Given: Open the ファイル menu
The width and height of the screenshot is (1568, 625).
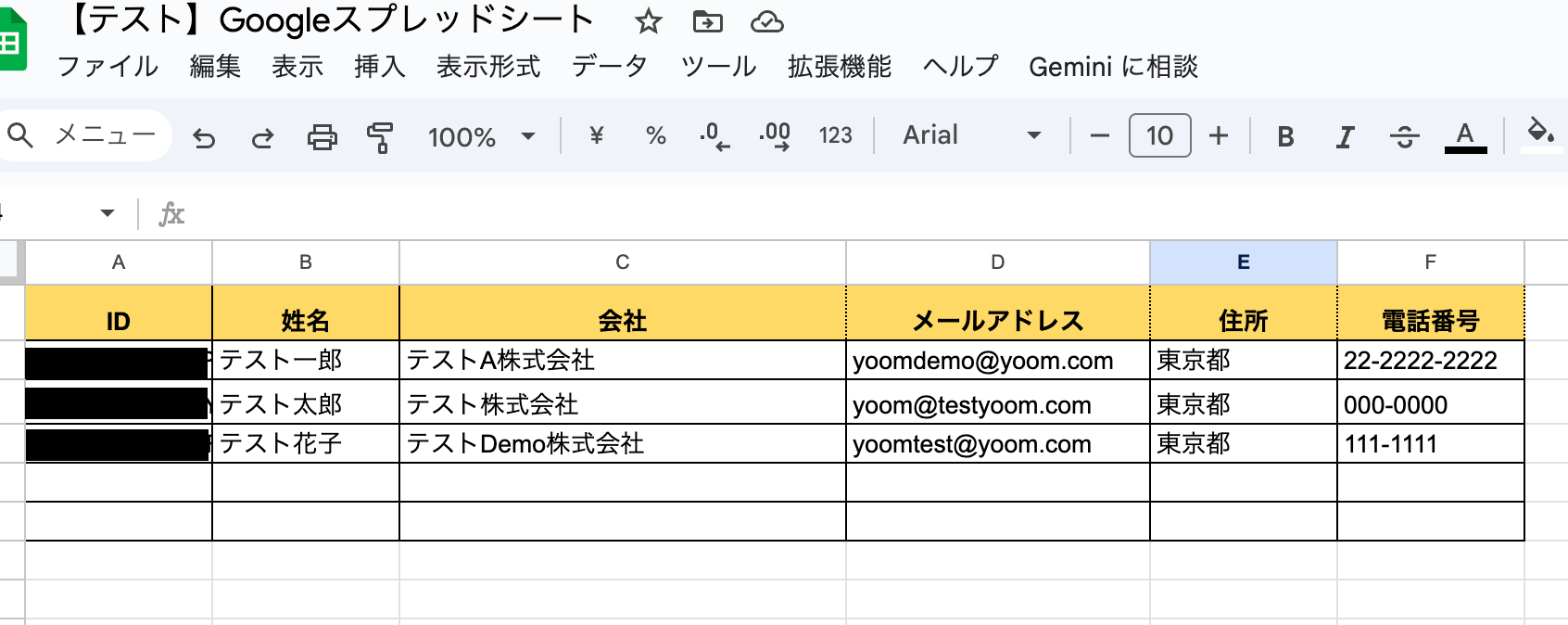Looking at the screenshot, I should [x=107, y=67].
